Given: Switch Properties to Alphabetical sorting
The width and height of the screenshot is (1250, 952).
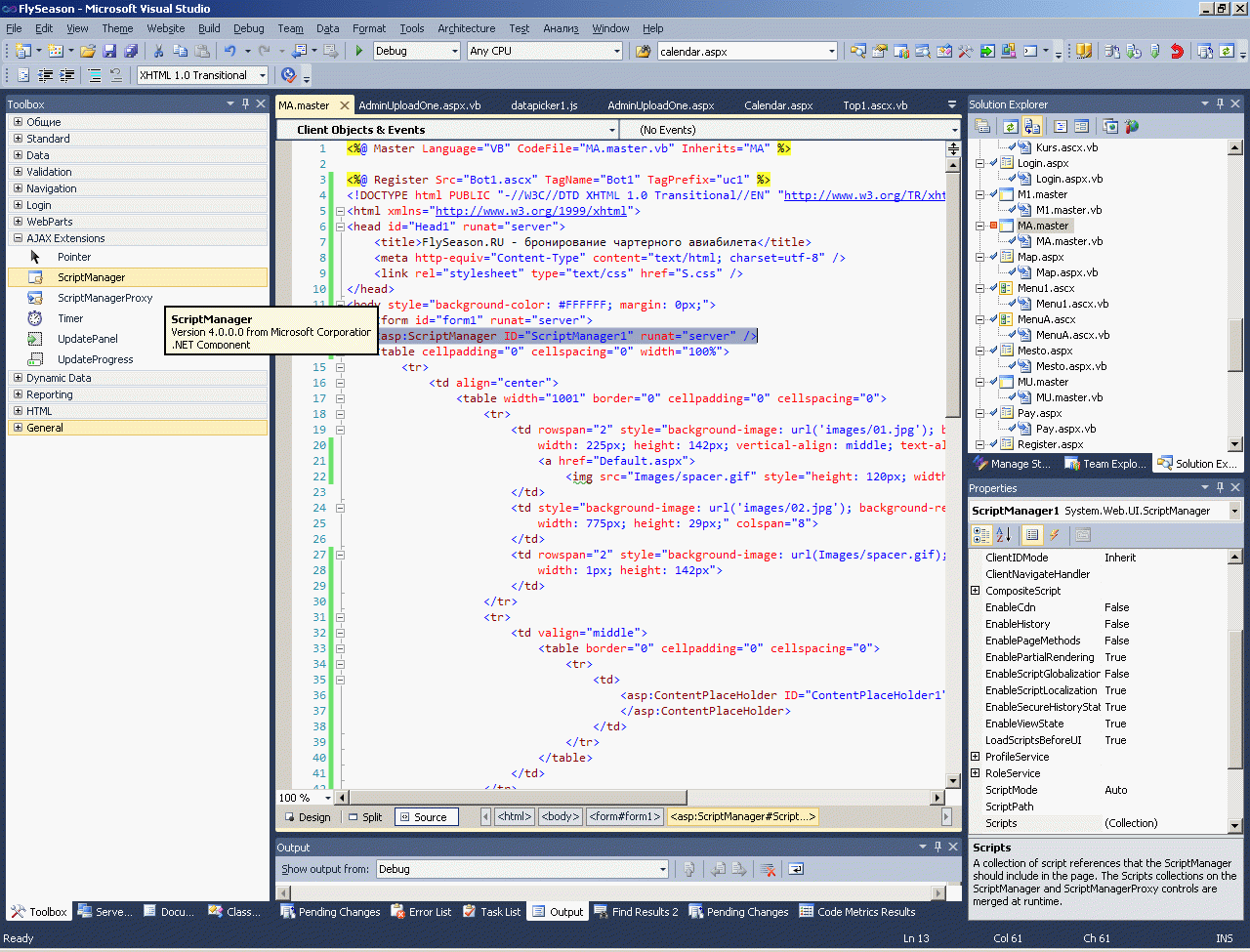Looking at the screenshot, I should tap(1004, 535).
